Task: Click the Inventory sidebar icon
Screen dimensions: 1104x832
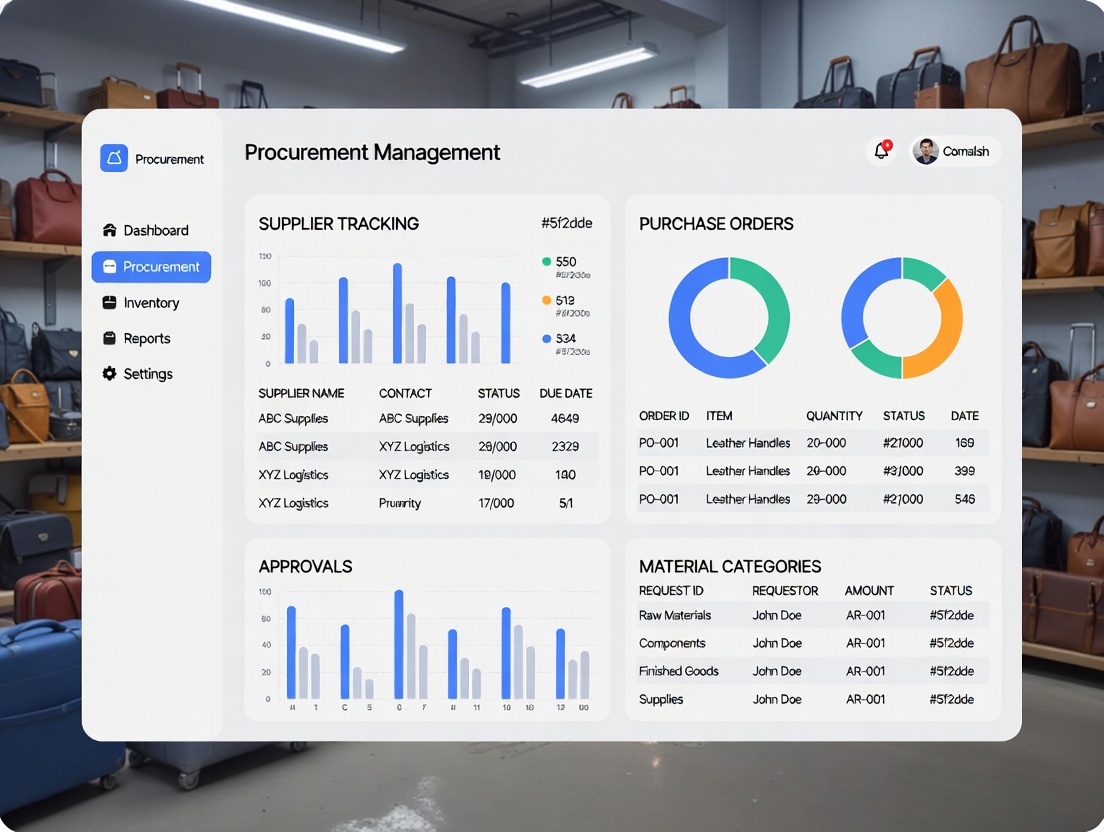Action: pyautogui.click(x=110, y=303)
